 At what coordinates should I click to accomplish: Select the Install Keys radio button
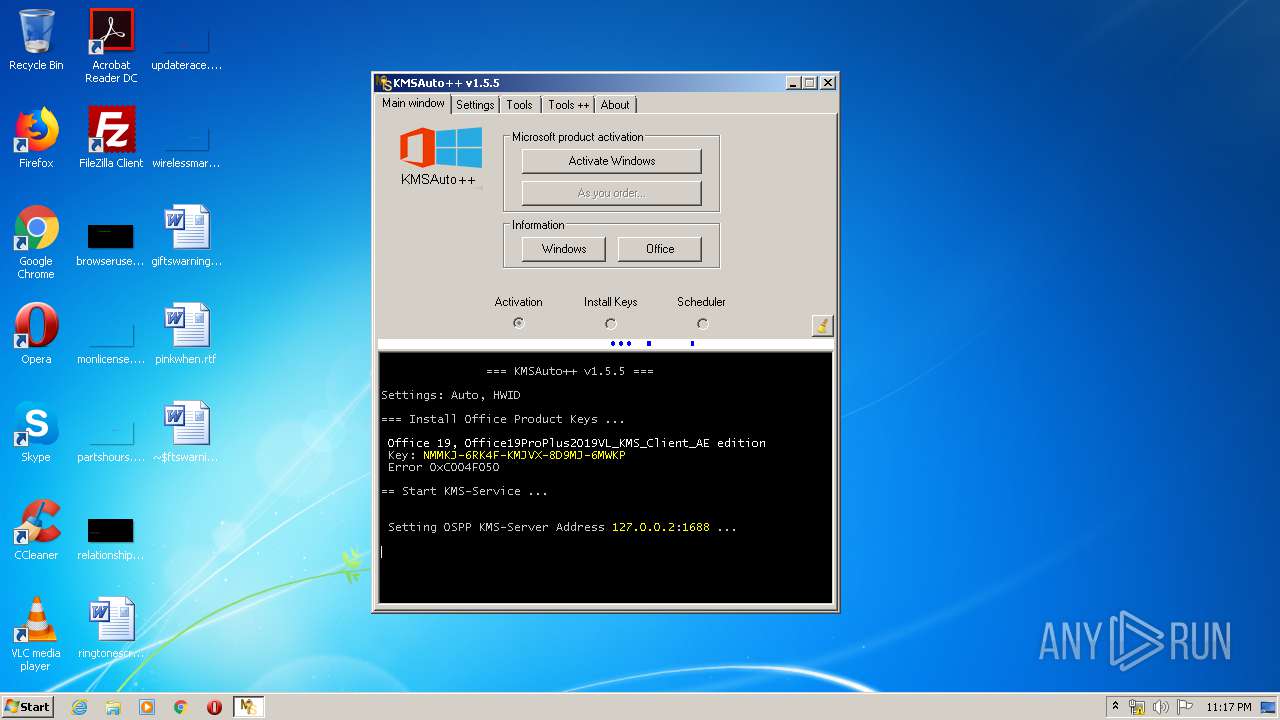point(610,323)
